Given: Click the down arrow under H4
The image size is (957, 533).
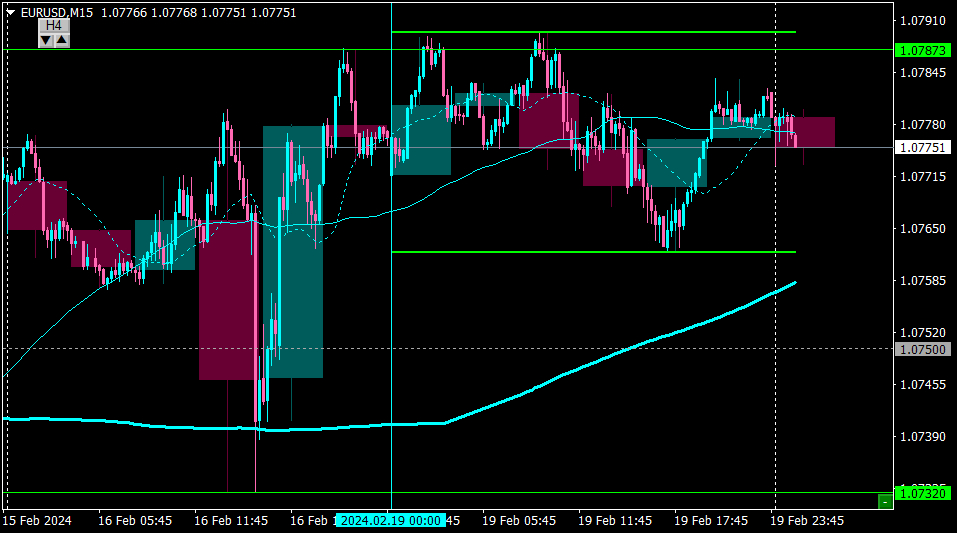Looking at the screenshot, I should point(45,40).
